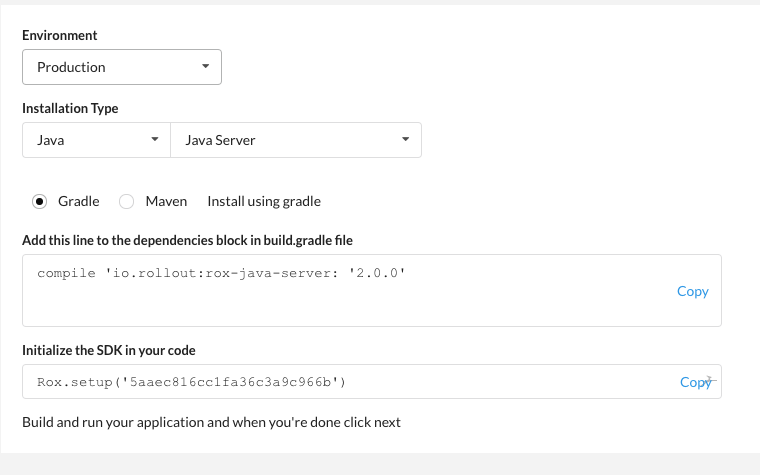Select the Maven radio button
This screenshot has height=475, width=760.
coord(127,201)
